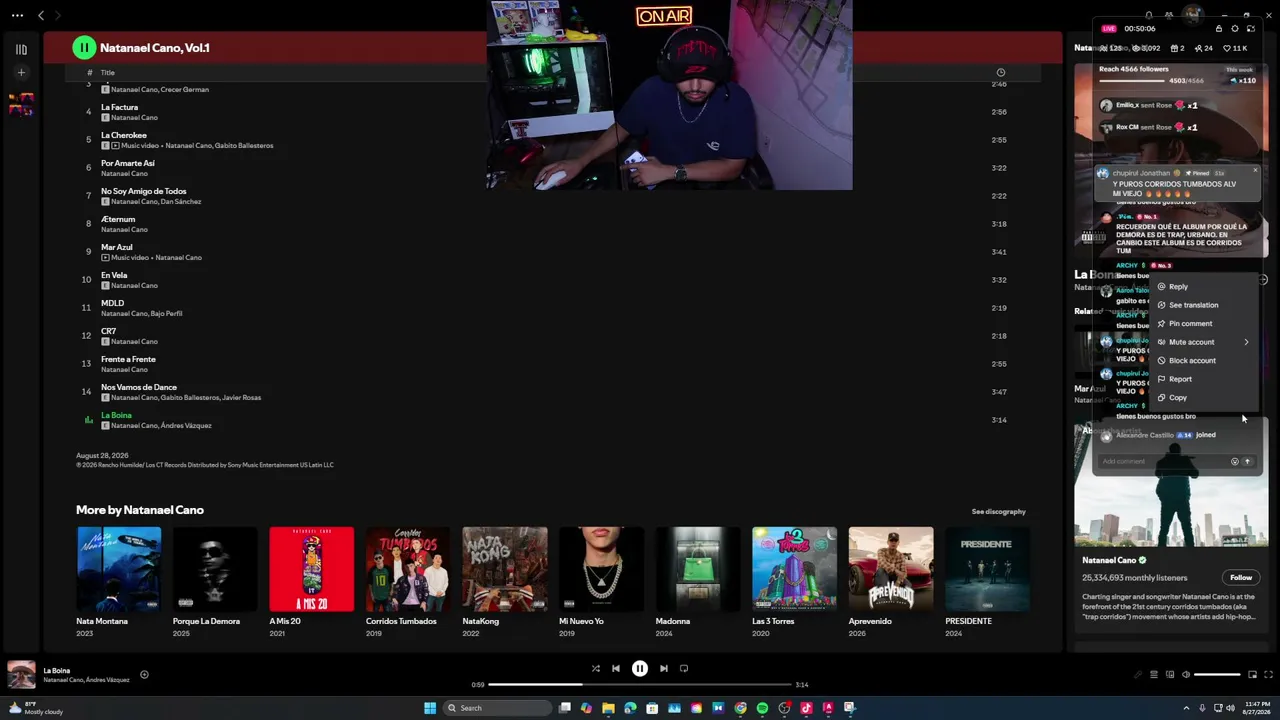Open the queue from the player bar
Viewport: 1280px width, 720px height.
1153,675
